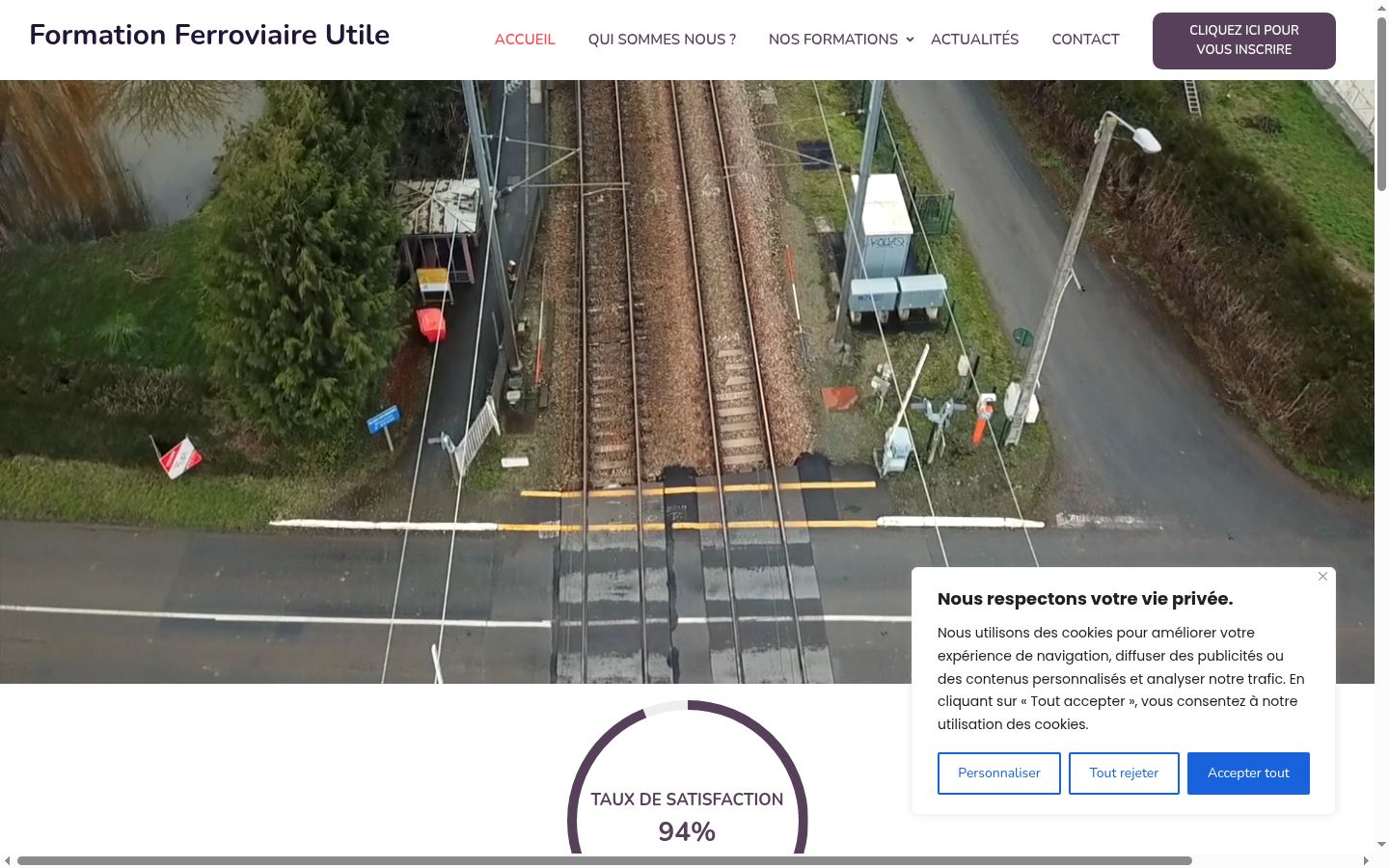Choose Personnaliser in the cookie banner
Image resolution: width=1389 pixels, height=868 pixels.
pos(999,773)
